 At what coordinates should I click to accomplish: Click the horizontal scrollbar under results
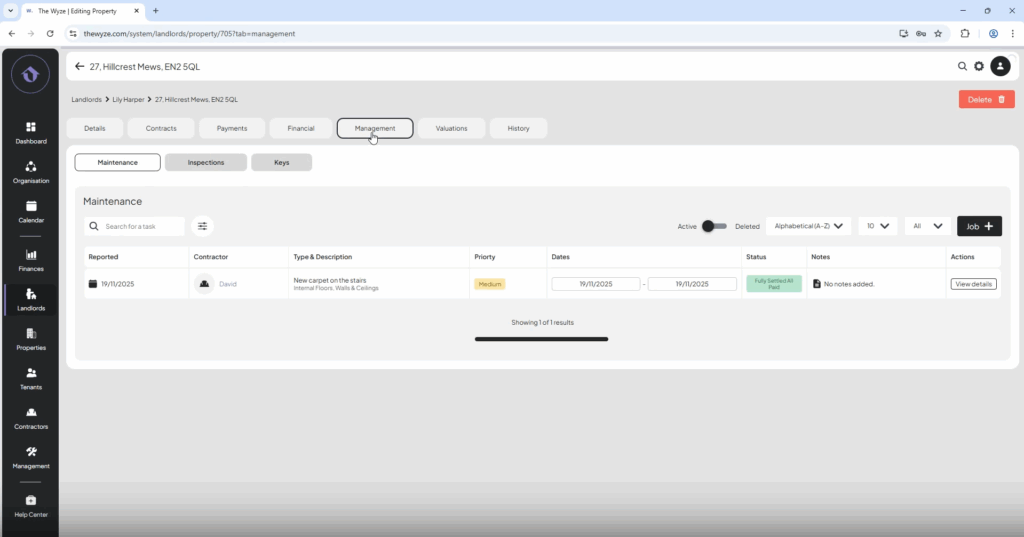(541, 339)
